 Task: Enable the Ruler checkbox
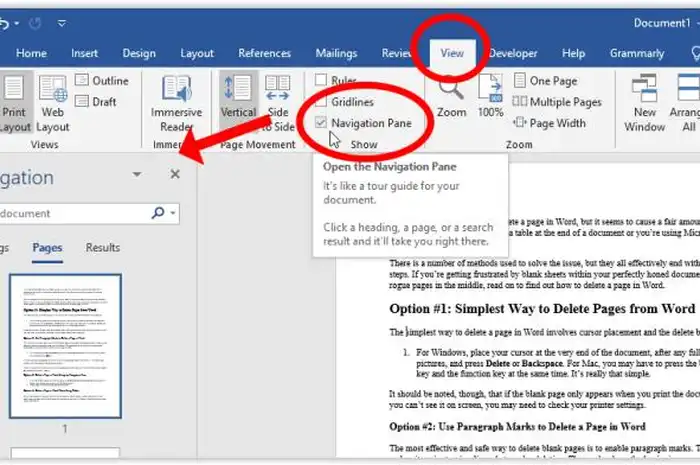pyautogui.click(x=321, y=80)
